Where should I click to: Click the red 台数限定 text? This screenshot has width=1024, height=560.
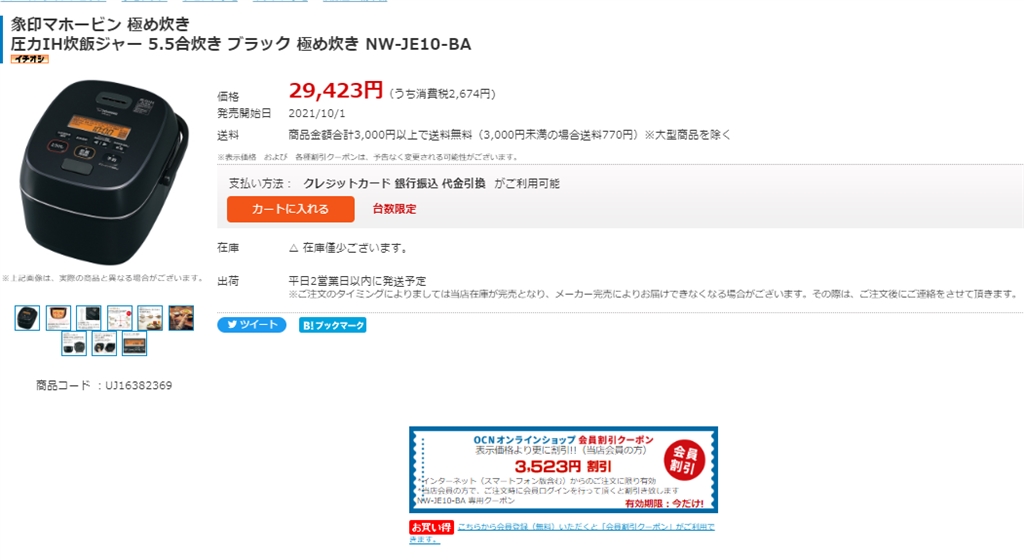coord(394,209)
